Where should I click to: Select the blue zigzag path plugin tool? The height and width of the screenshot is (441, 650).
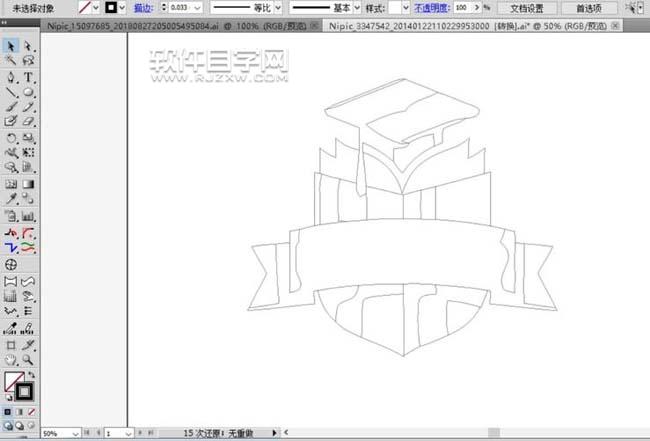tap(11, 248)
